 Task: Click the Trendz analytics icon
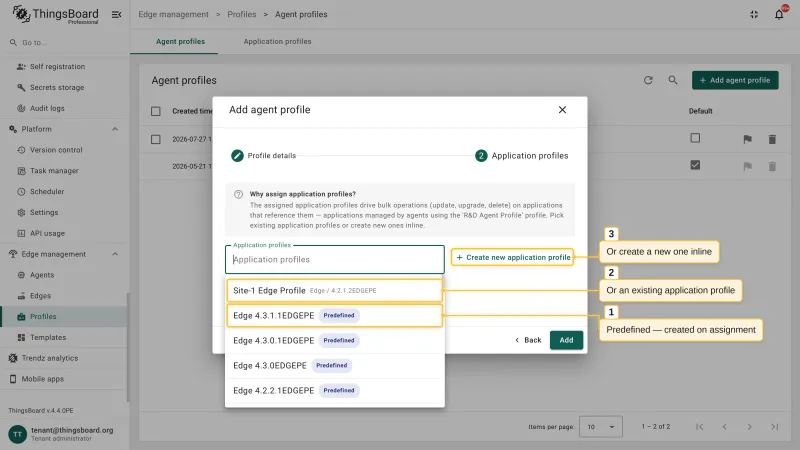(13, 358)
